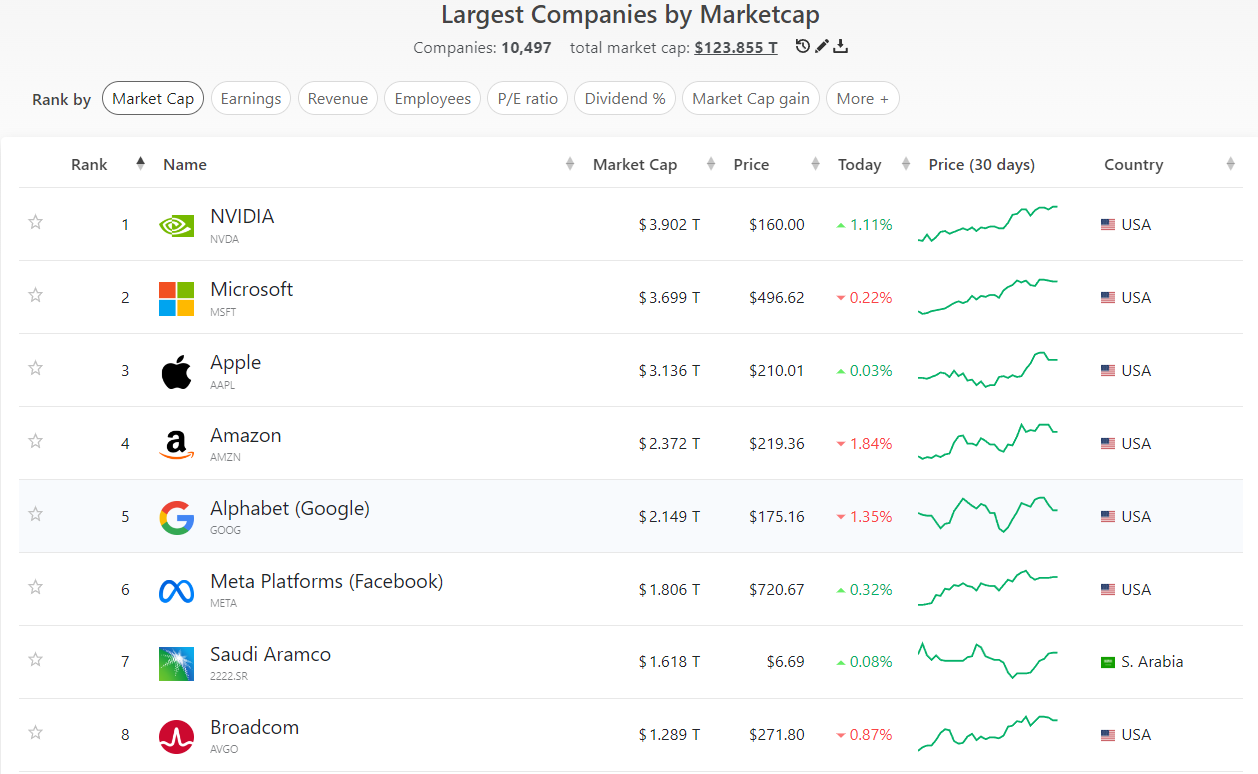Toggle the favorite star for NVIDIA
Viewport: 1258px width, 774px height.
tap(36, 222)
